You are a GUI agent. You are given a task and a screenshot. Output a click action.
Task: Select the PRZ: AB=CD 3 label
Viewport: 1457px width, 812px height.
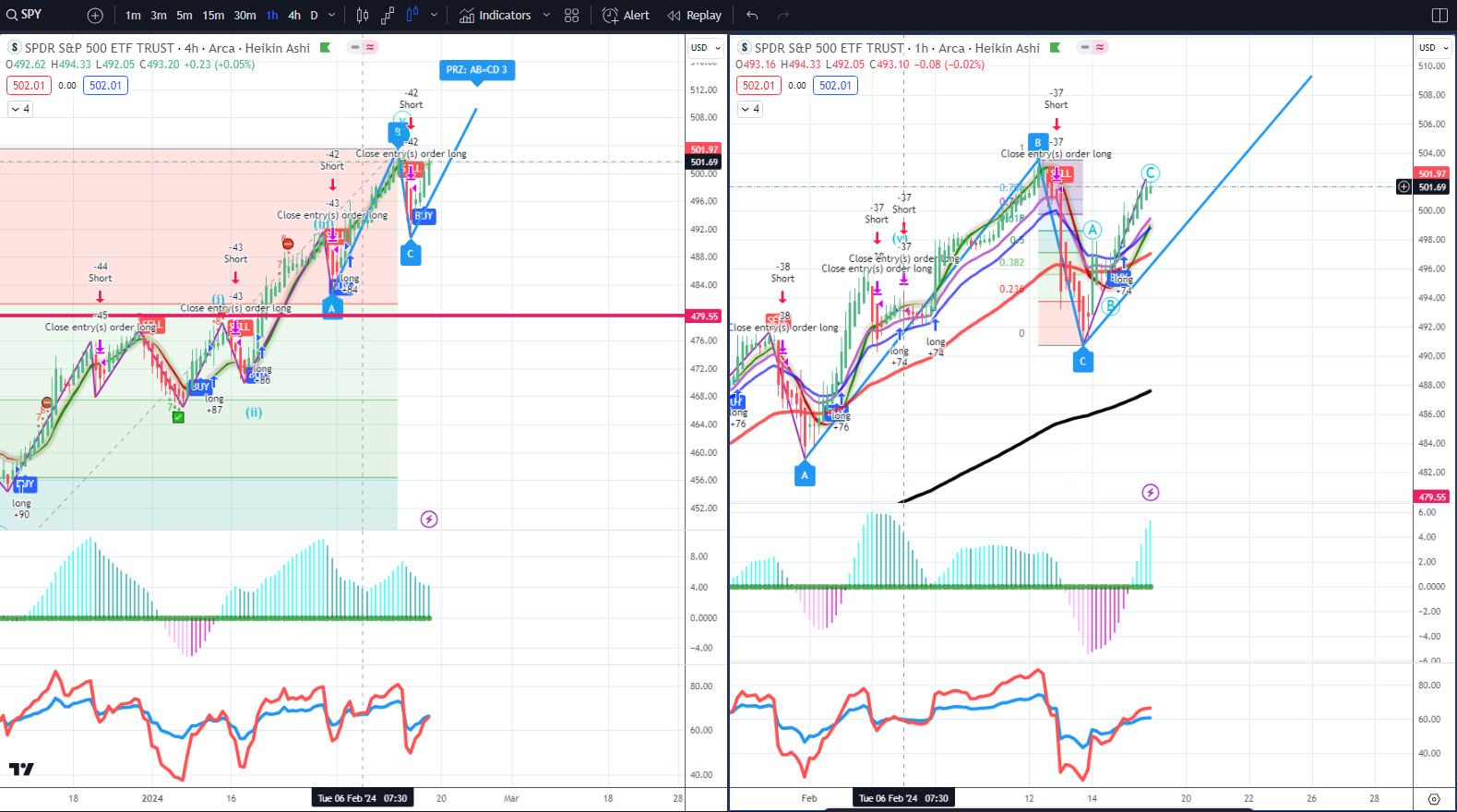(x=476, y=69)
